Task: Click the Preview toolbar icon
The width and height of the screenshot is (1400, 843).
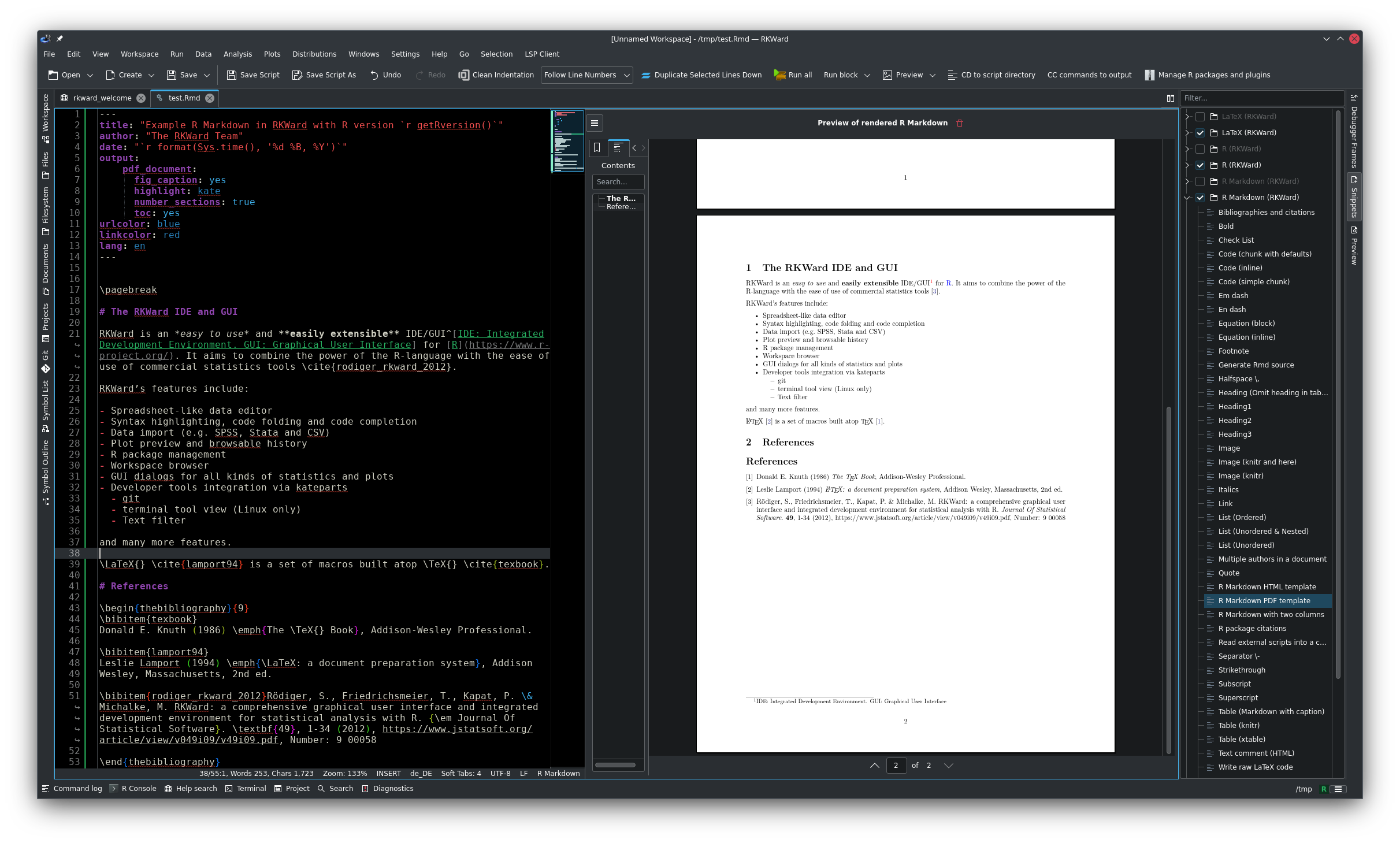Action: [887, 75]
